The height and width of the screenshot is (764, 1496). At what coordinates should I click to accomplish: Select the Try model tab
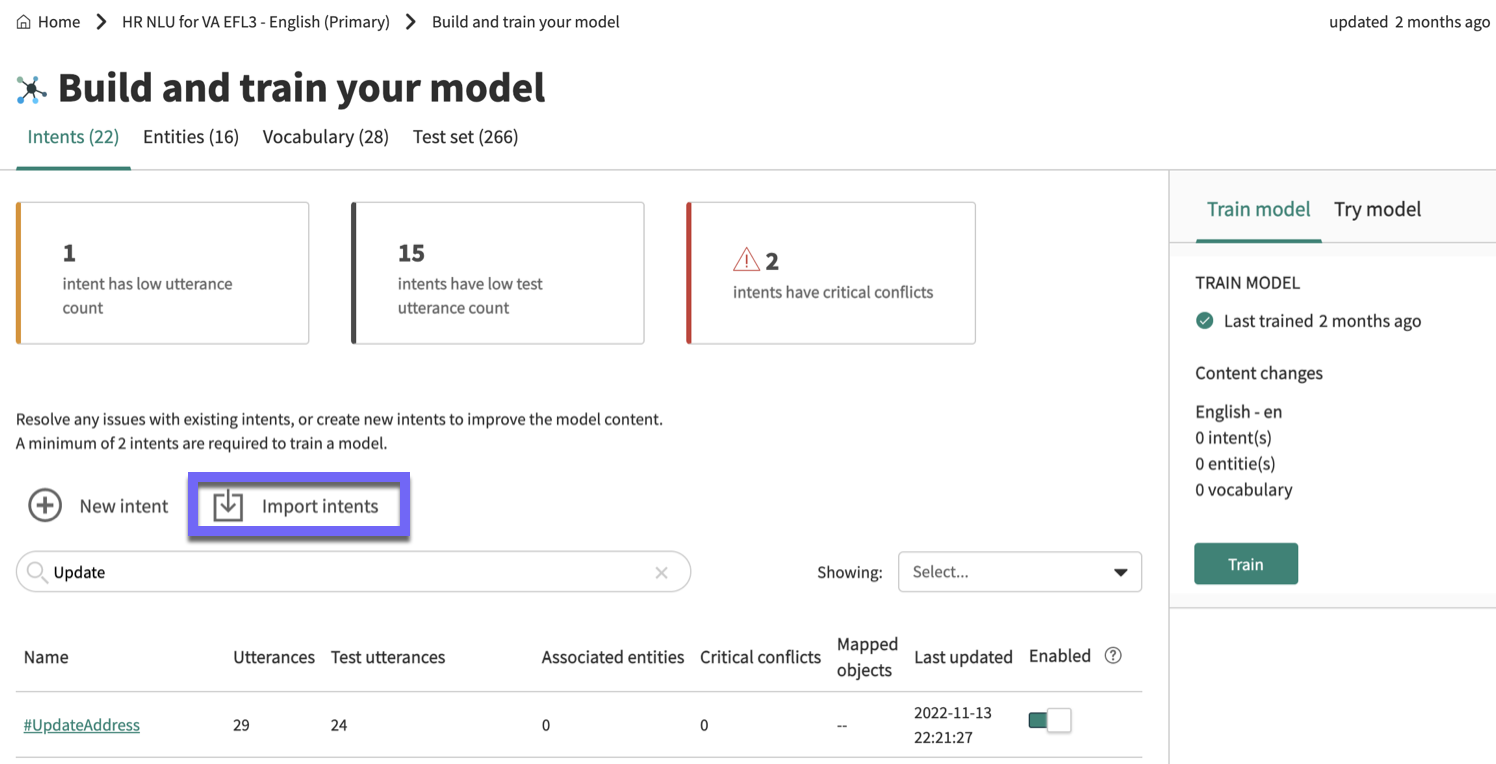coord(1377,209)
